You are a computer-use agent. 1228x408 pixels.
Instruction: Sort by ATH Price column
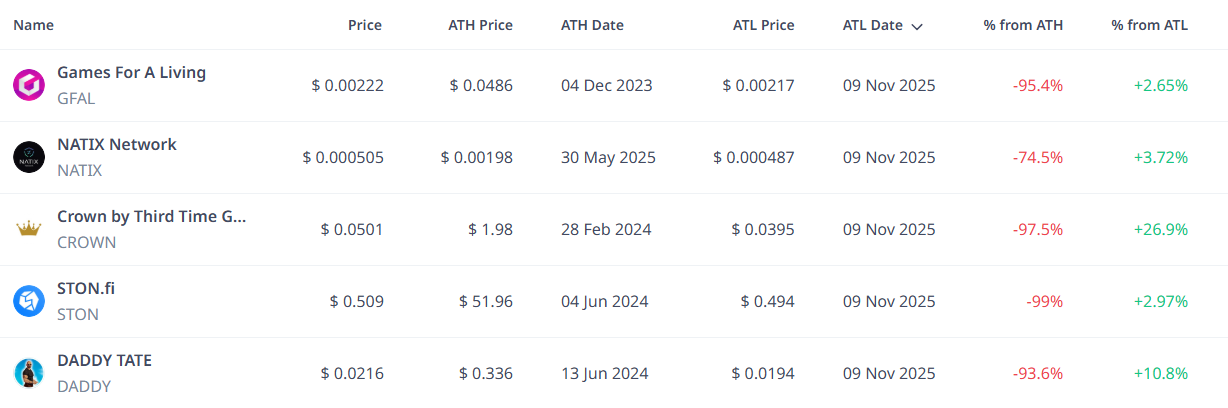480,25
